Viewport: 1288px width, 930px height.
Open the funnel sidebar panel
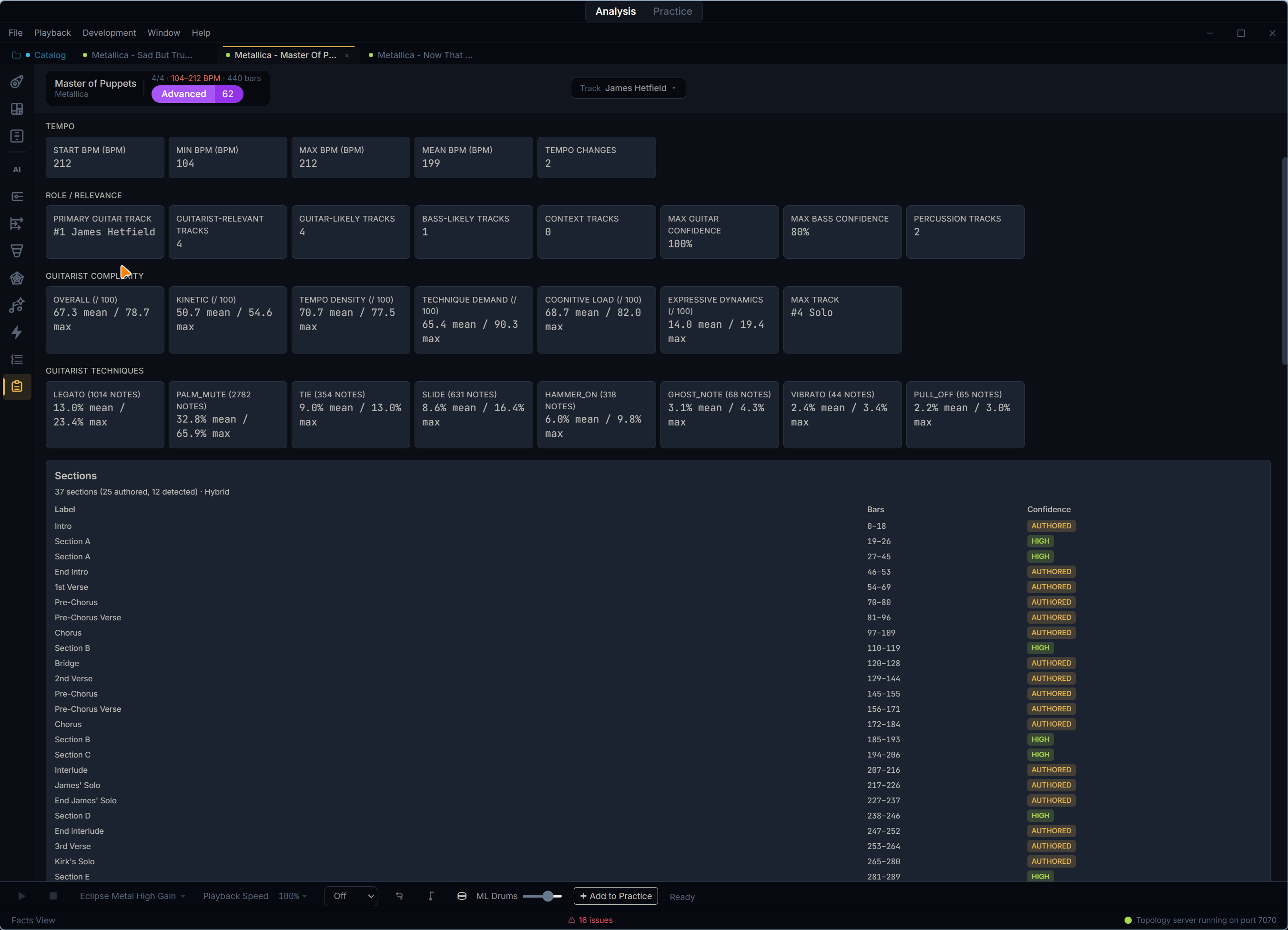[17, 251]
